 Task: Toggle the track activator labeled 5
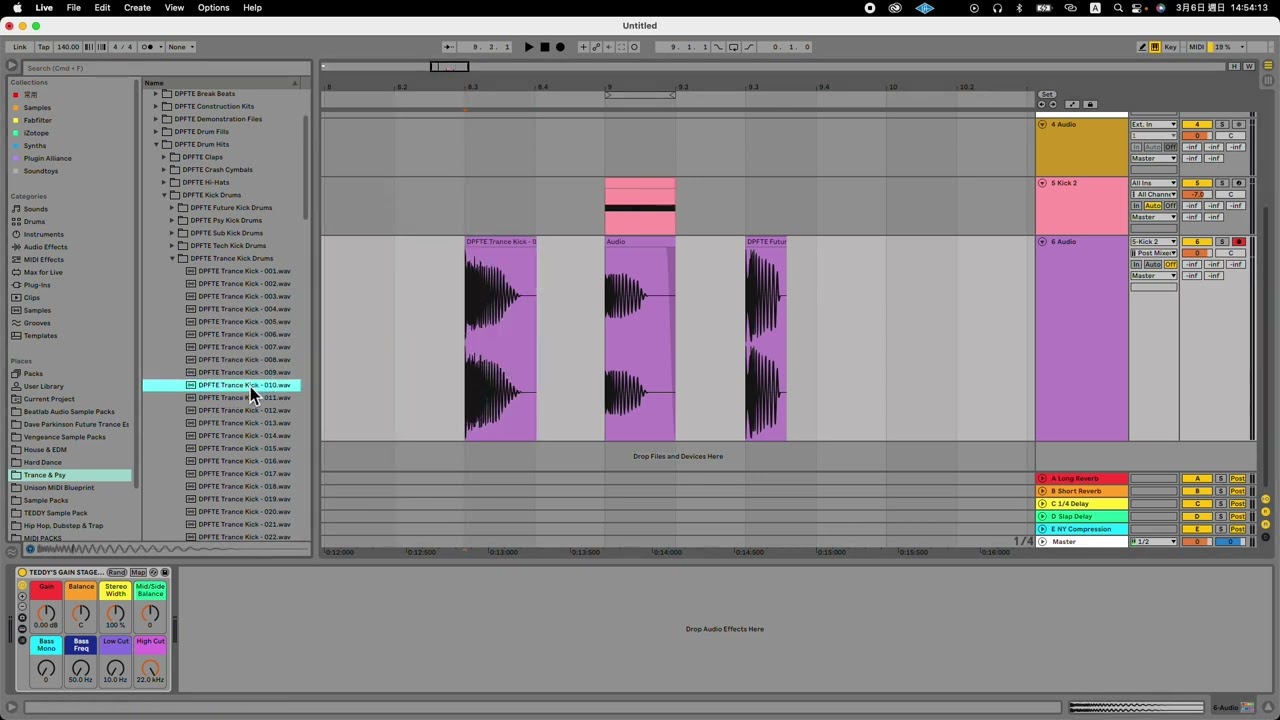pyautogui.click(x=1197, y=183)
